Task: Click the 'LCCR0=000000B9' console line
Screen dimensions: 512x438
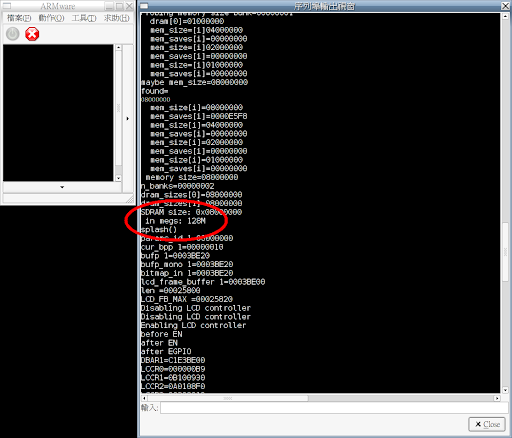Action: tap(173, 369)
